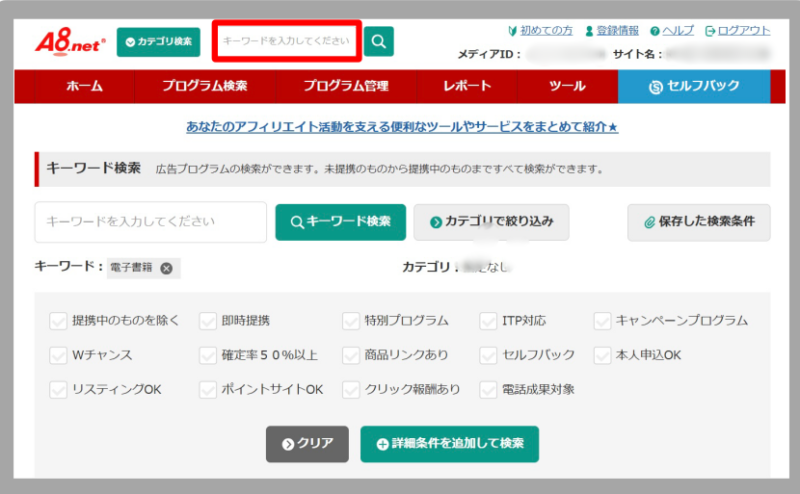Image resolution: width=800 pixels, height=494 pixels.
Task: Remove the 電子書籍 keyword tag
Action: (x=166, y=268)
